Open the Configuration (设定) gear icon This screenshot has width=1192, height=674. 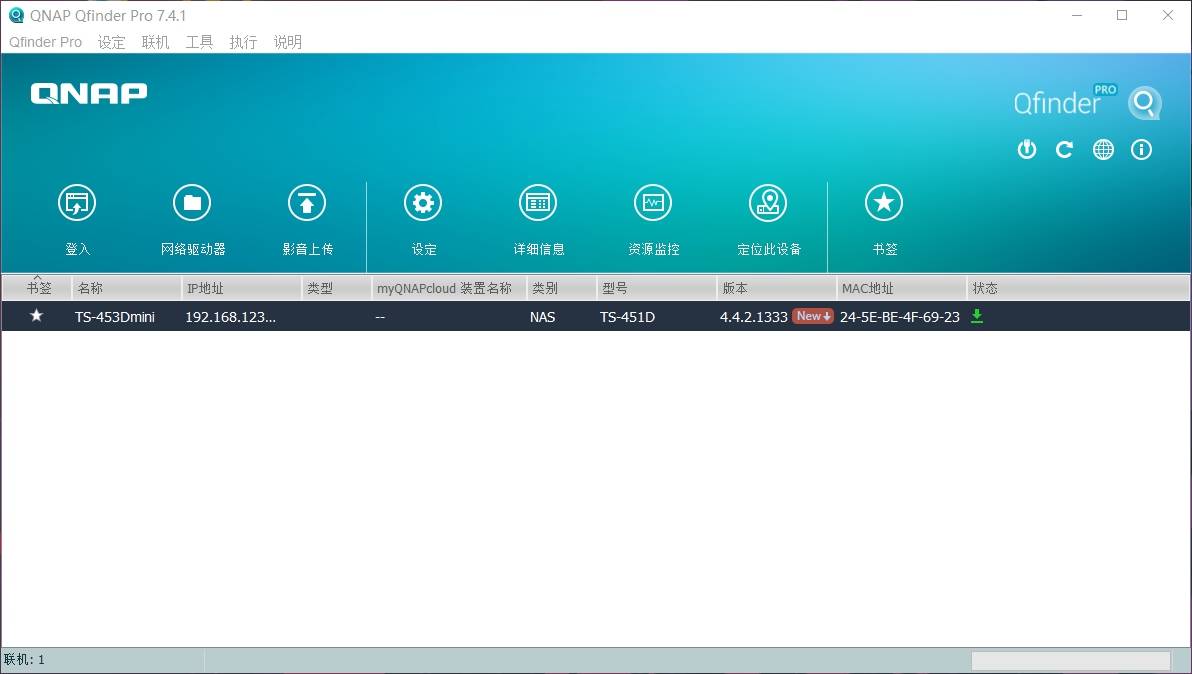coord(423,203)
